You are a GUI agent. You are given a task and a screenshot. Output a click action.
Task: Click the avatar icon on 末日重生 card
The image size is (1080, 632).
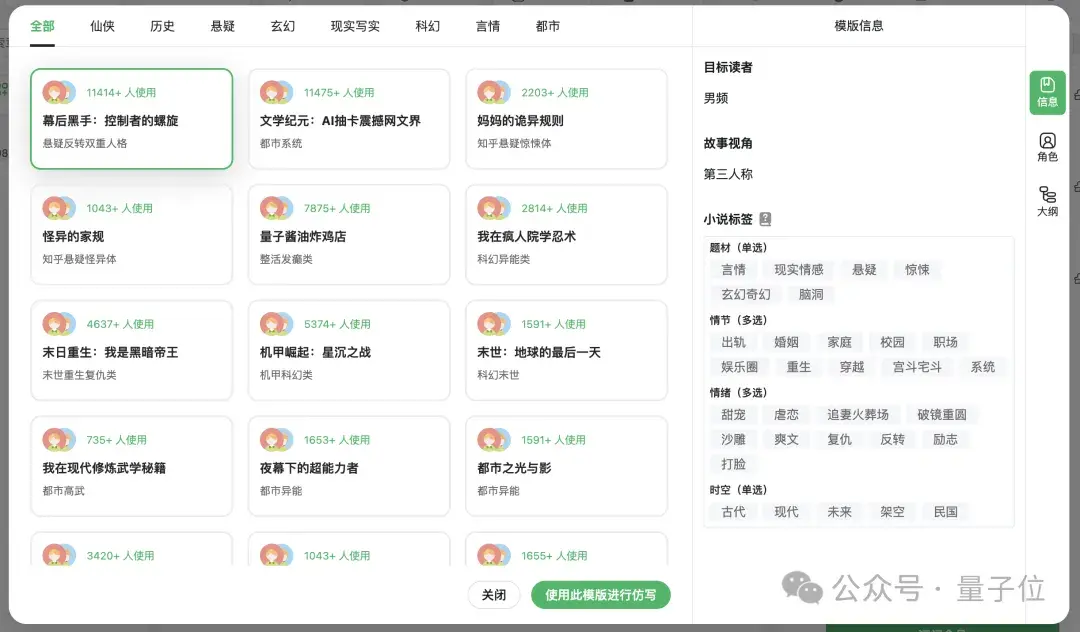click(x=58, y=323)
